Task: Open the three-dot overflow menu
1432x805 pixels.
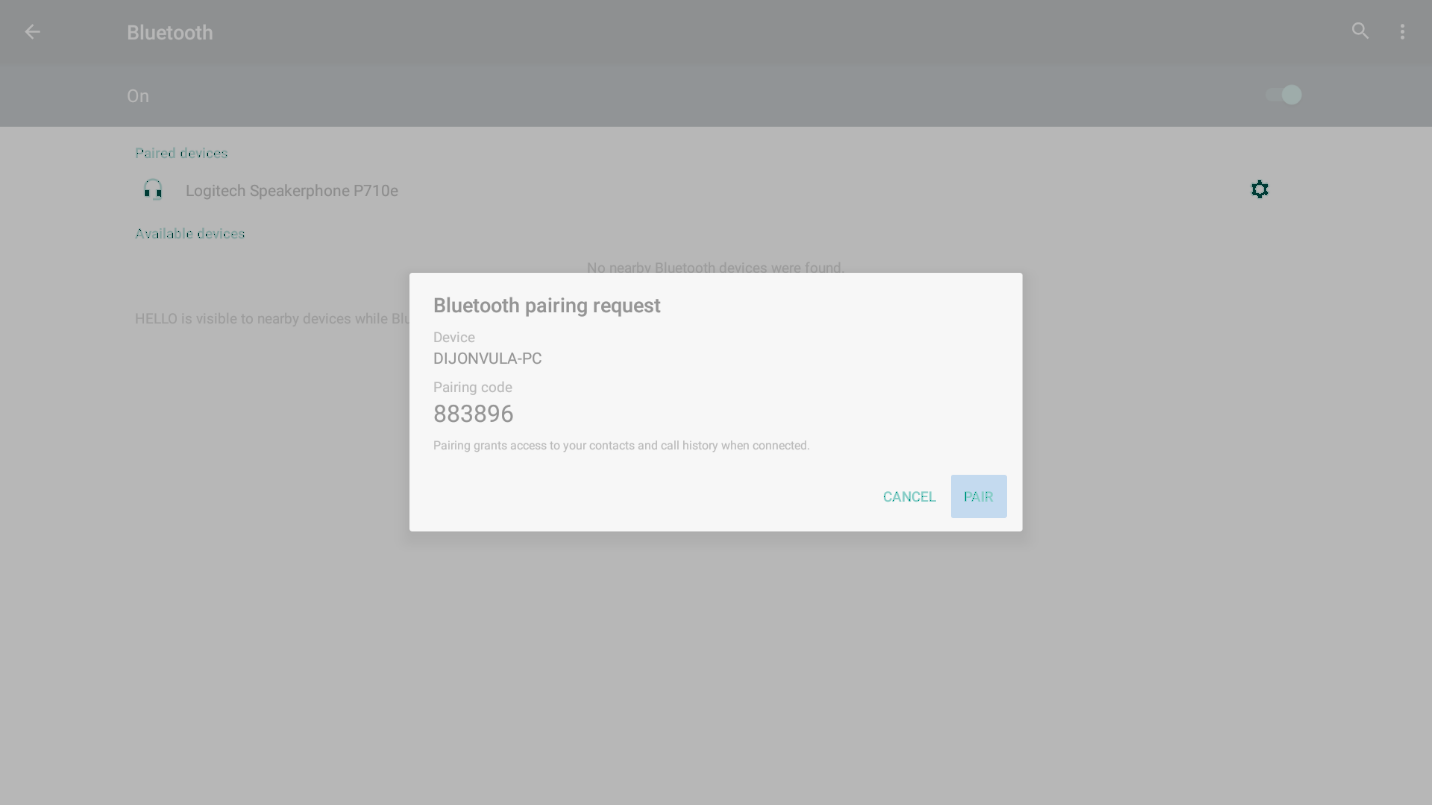Action: 1402,32
